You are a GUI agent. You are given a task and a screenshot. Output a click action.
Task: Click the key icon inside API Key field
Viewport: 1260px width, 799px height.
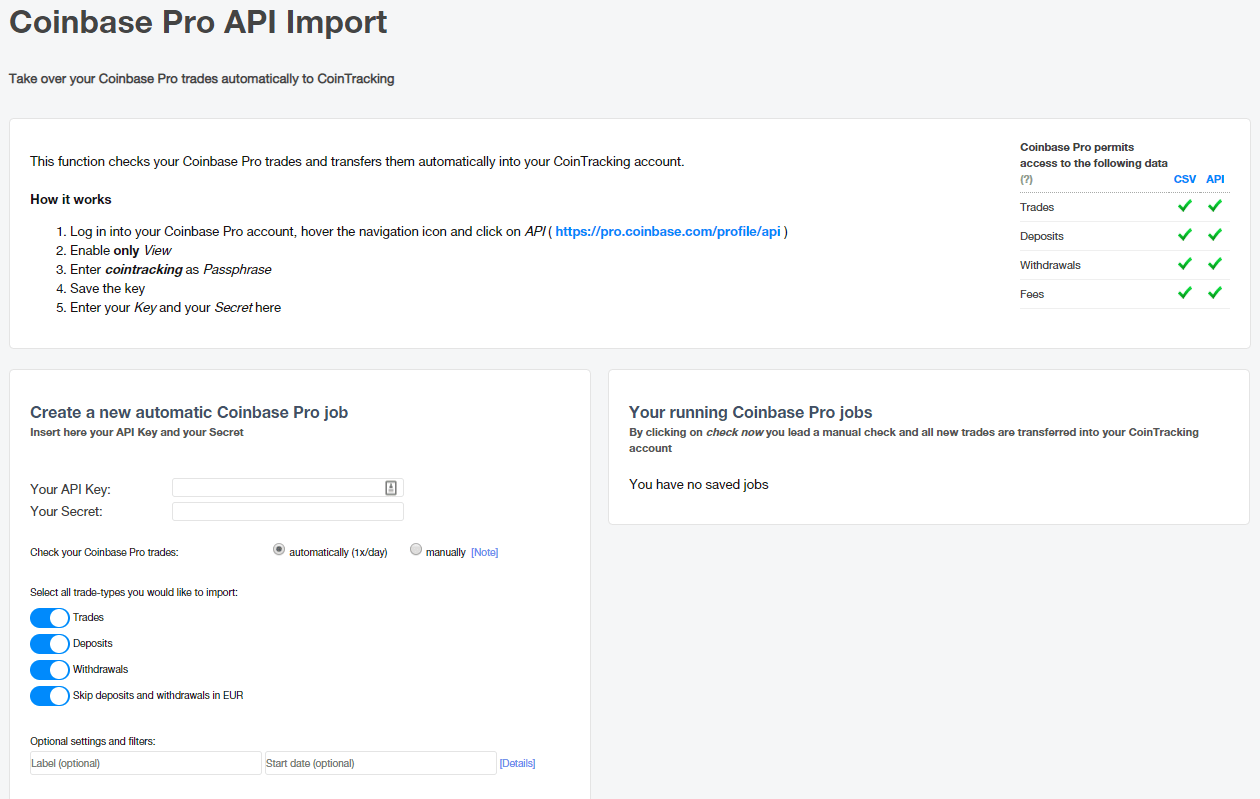pyautogui.click(x=391, y=488)
